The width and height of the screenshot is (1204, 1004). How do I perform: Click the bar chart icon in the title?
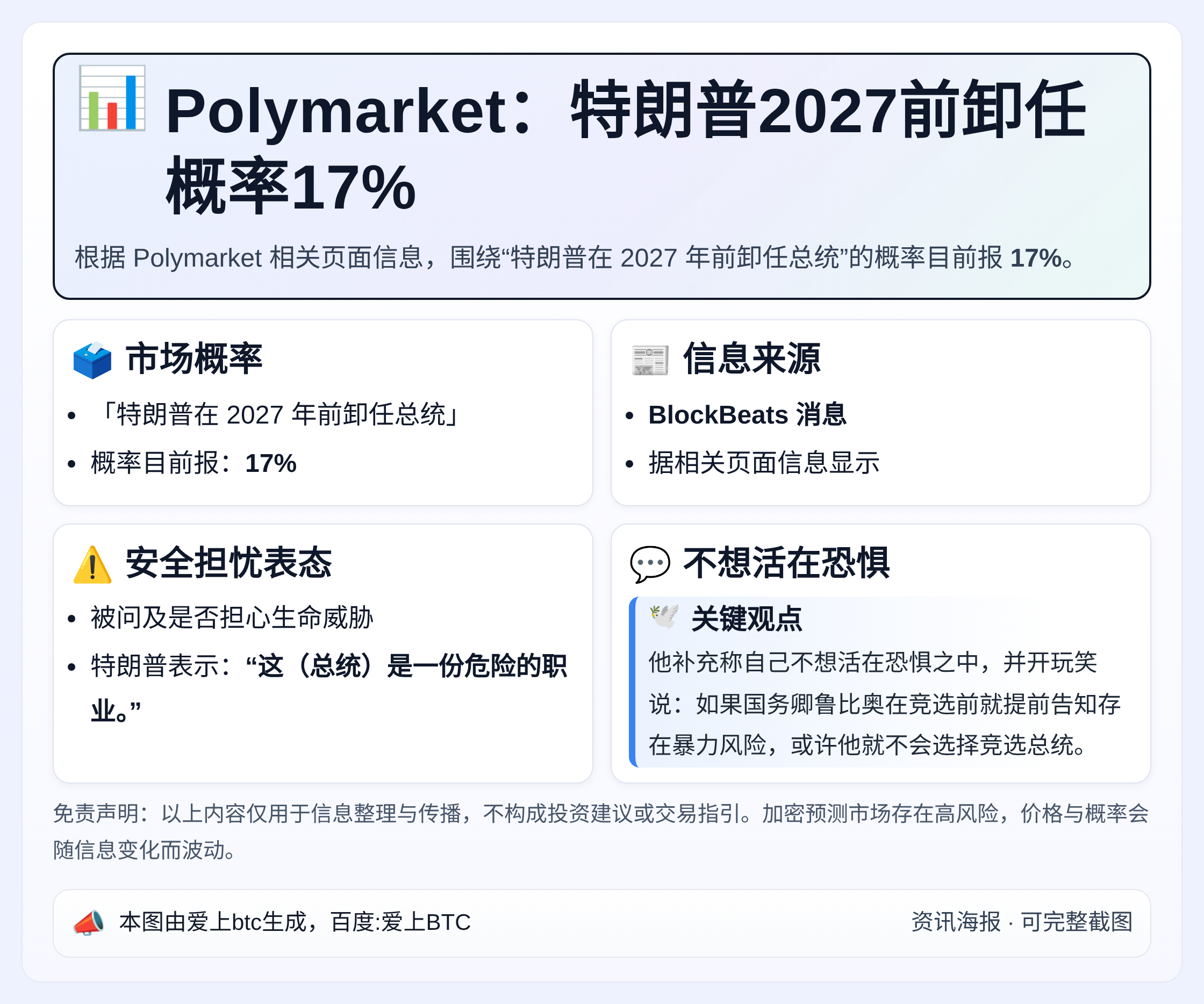(112, 98)
